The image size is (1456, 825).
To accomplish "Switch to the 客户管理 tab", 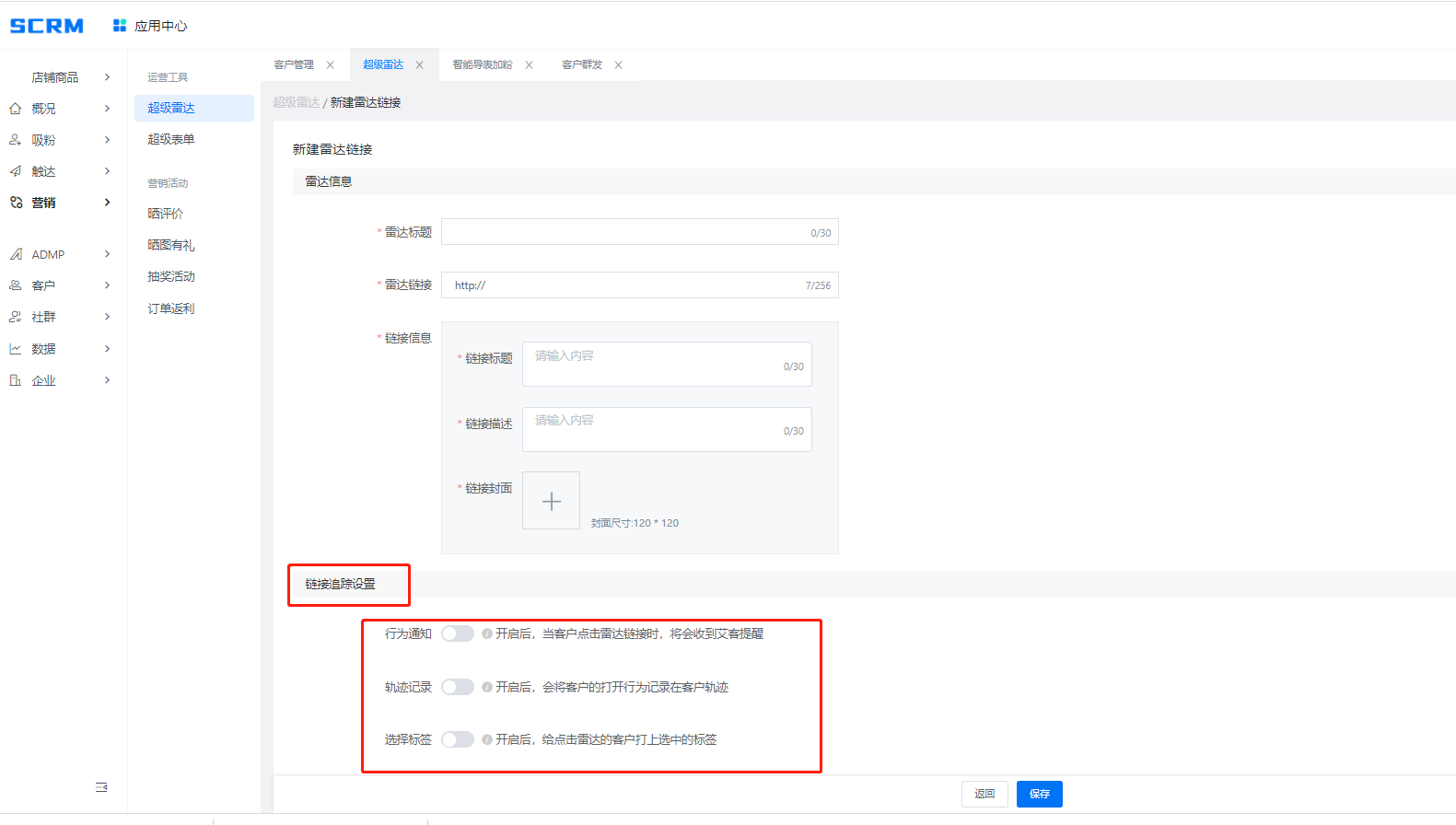I will click(x=294, y=64).
